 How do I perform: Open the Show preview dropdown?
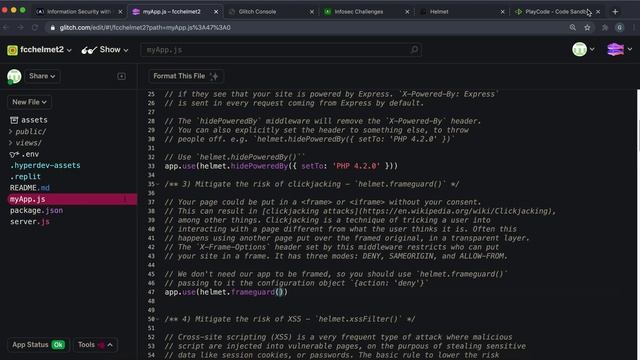[105, 50]
